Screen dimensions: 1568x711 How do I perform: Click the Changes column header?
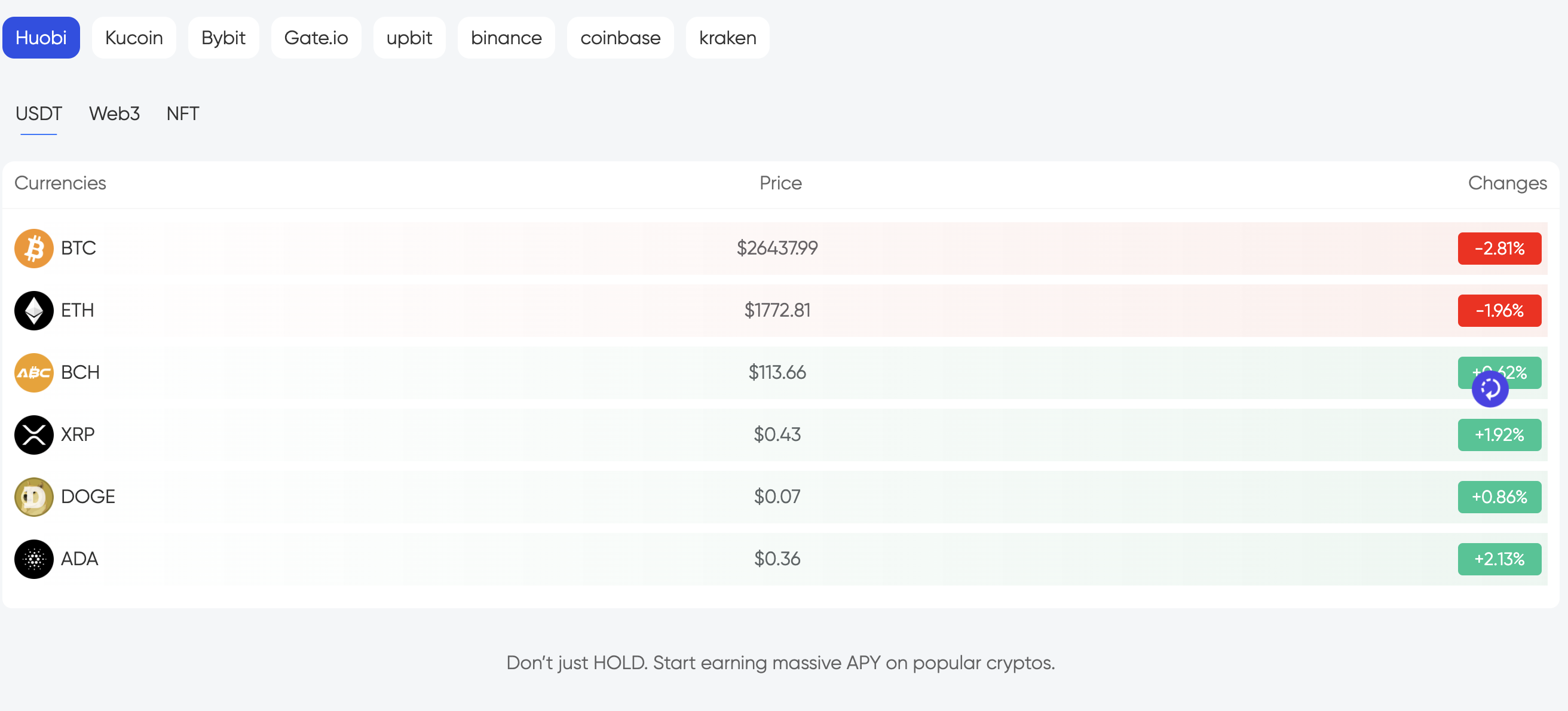click(x=1507, y=183)
